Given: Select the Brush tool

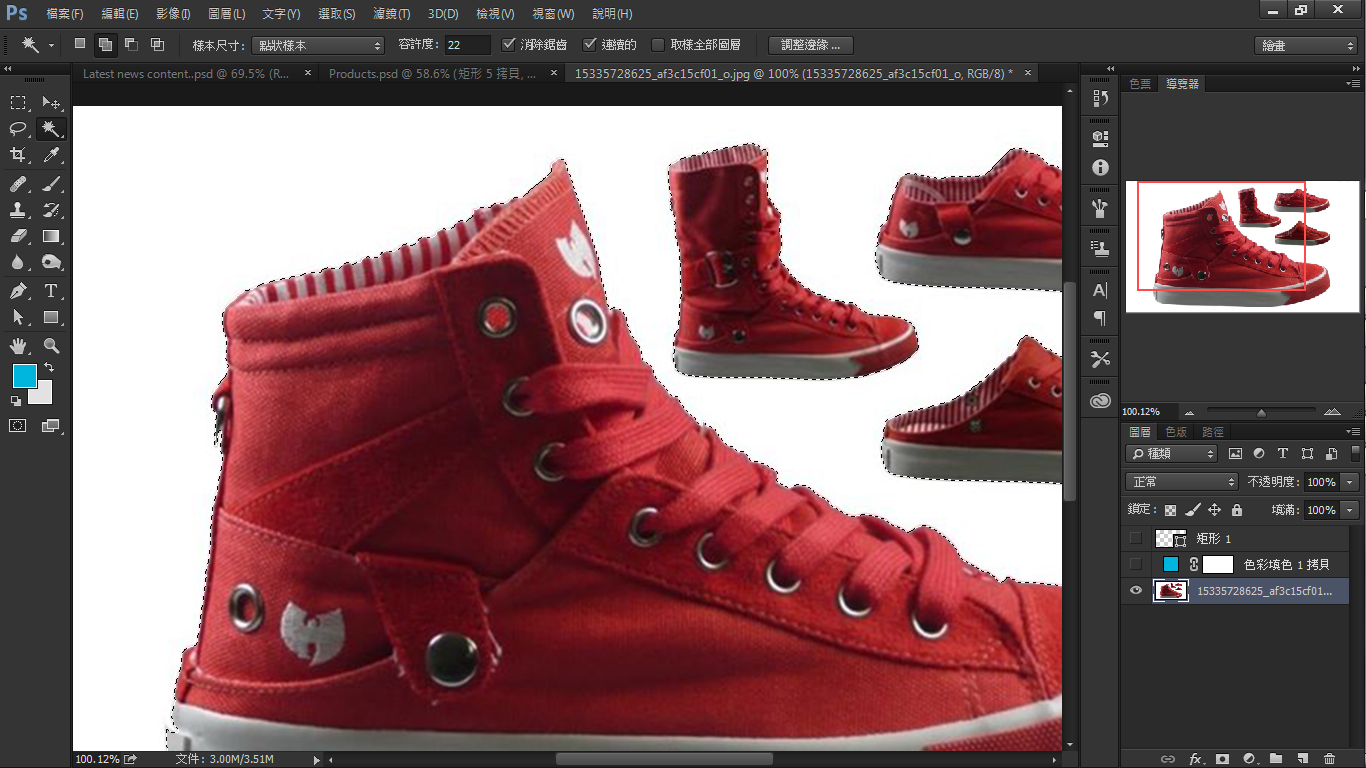Looking at the screenshot, I should [x=51, y=184].
